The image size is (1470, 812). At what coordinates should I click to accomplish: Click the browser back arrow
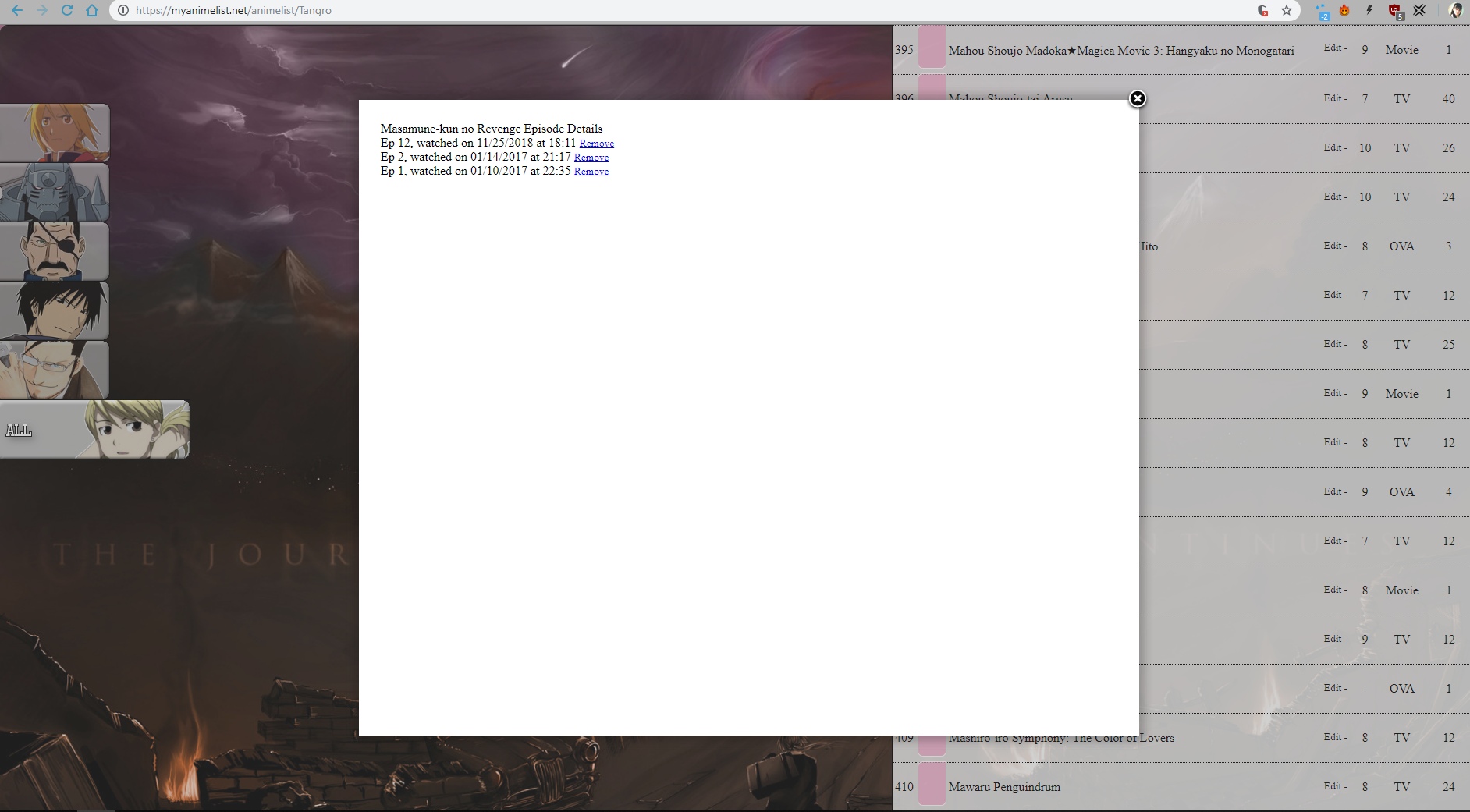coord(17,10)
